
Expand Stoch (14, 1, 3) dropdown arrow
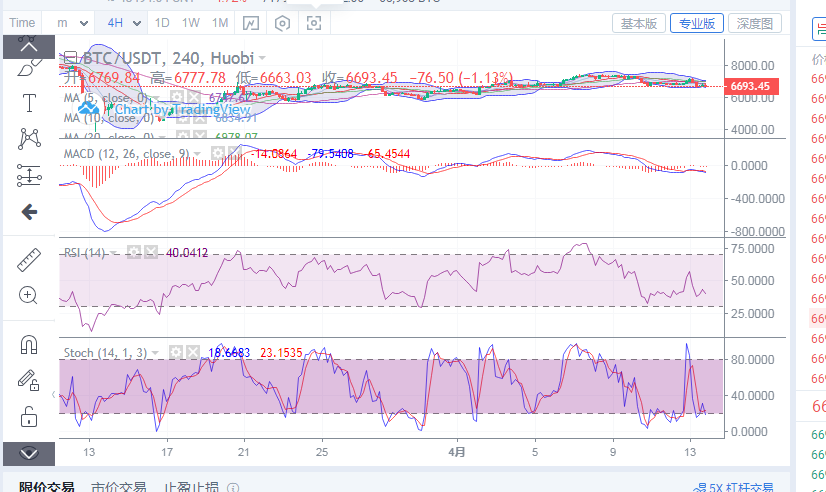155,352
